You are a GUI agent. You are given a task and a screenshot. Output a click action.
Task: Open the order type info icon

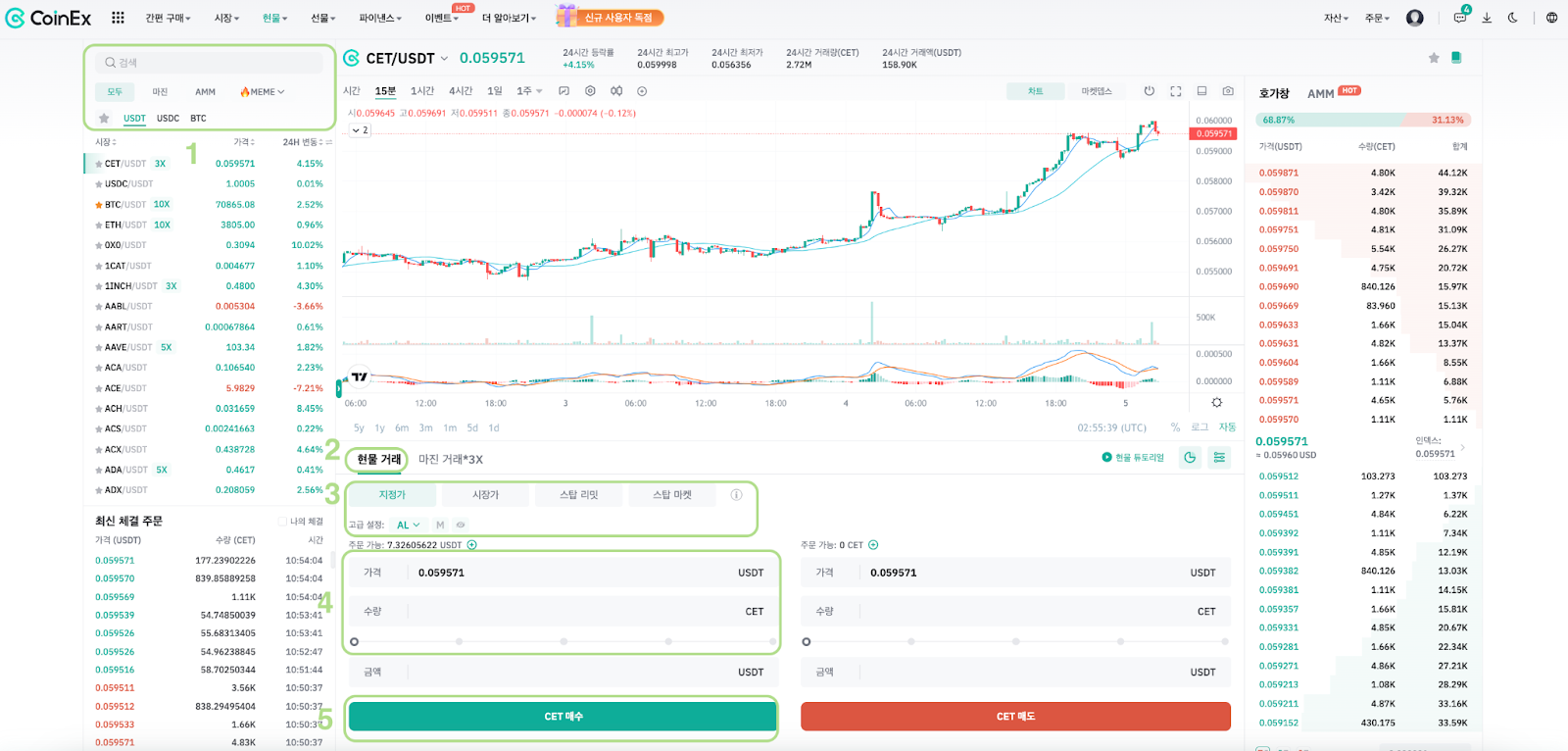[x=736, y=495]
